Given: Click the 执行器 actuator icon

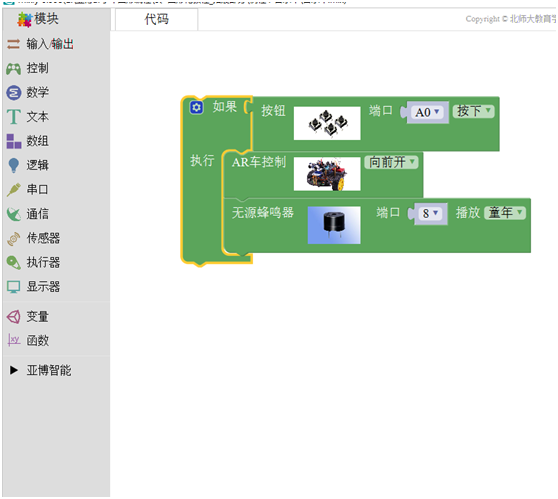Looking at the screenshot, I should tap(14, 263).
